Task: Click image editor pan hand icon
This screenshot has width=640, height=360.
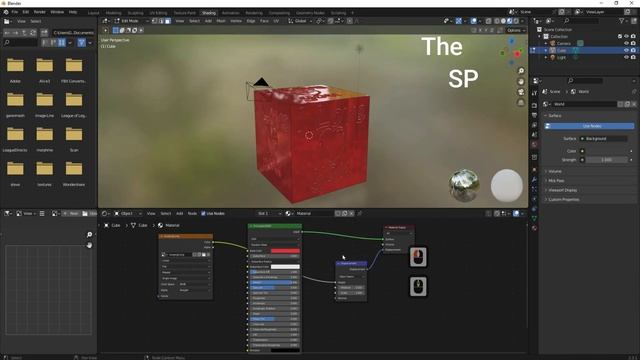Action: (89, 245)
